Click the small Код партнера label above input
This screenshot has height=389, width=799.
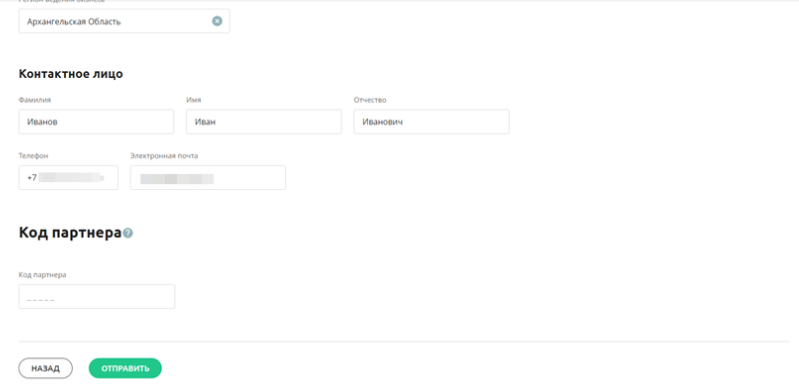tap(42, 275)
